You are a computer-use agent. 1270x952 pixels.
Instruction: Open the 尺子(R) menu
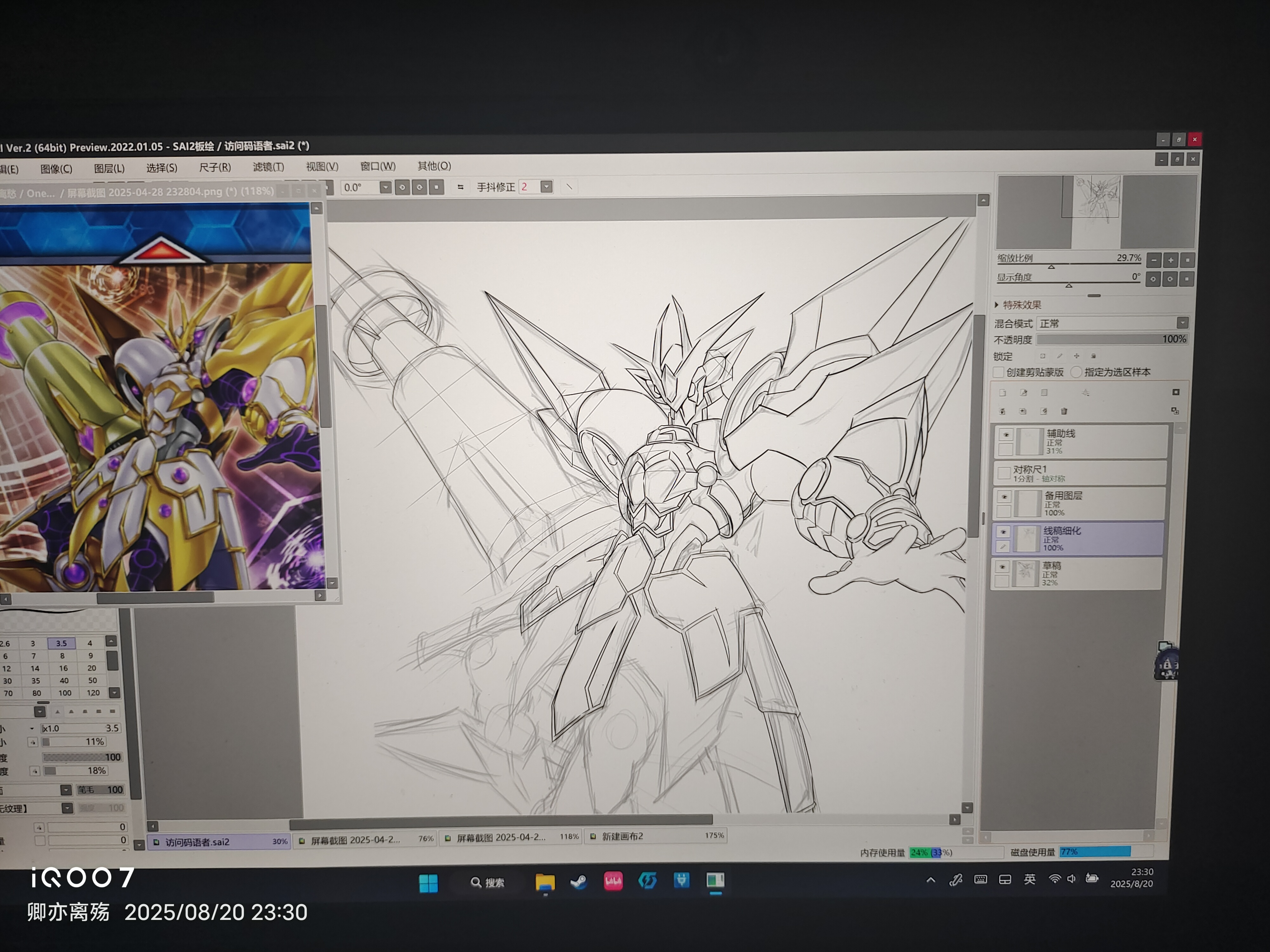coord(215,167)
